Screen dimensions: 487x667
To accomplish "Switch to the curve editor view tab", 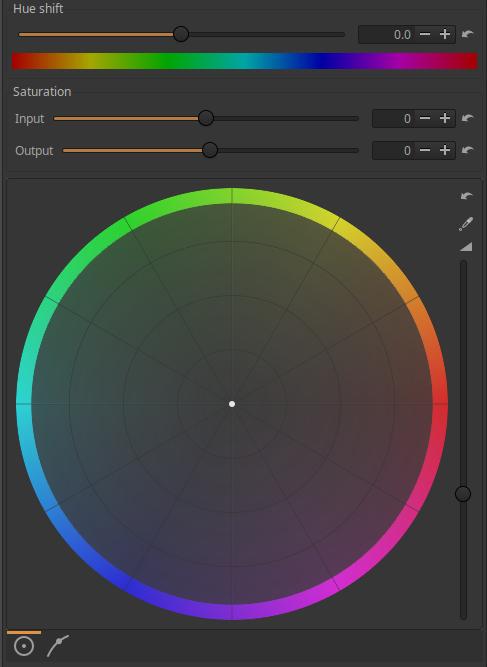I will click(57, 646).
